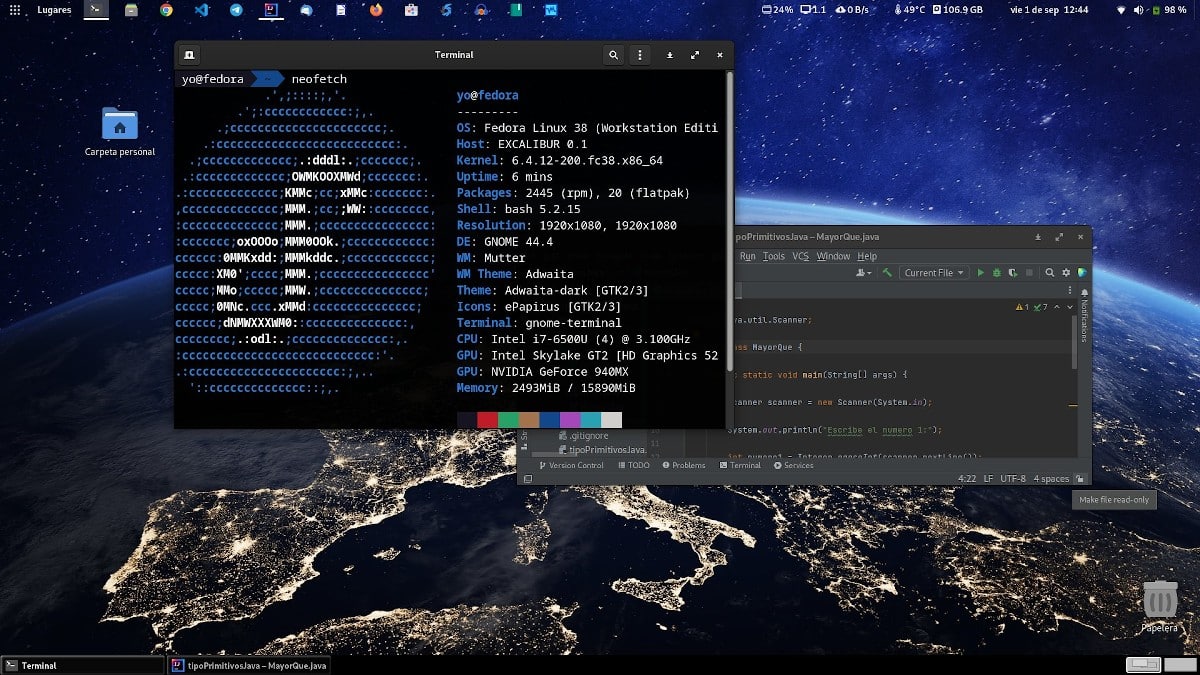Click the warnings count indicator in editor
This screenshot has height=675, width=1200.
pos(1023,307)
